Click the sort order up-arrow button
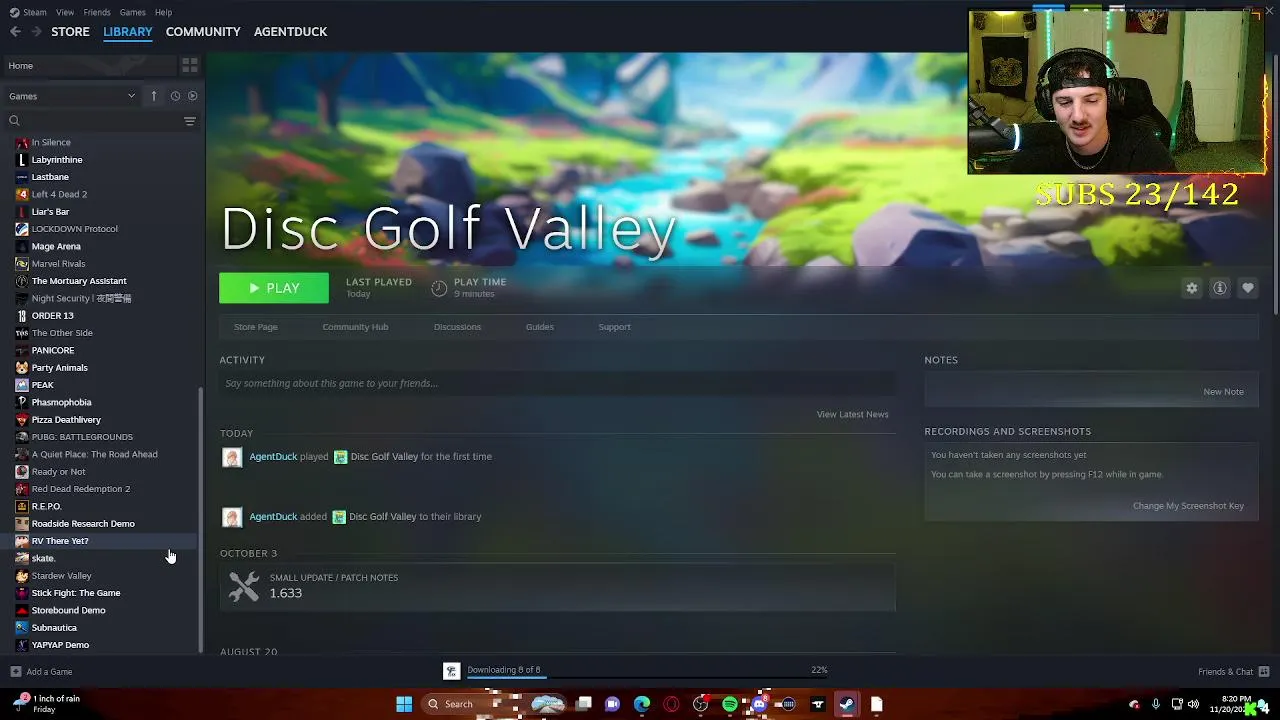This screenshot has width=1280, height=720. 154,96
